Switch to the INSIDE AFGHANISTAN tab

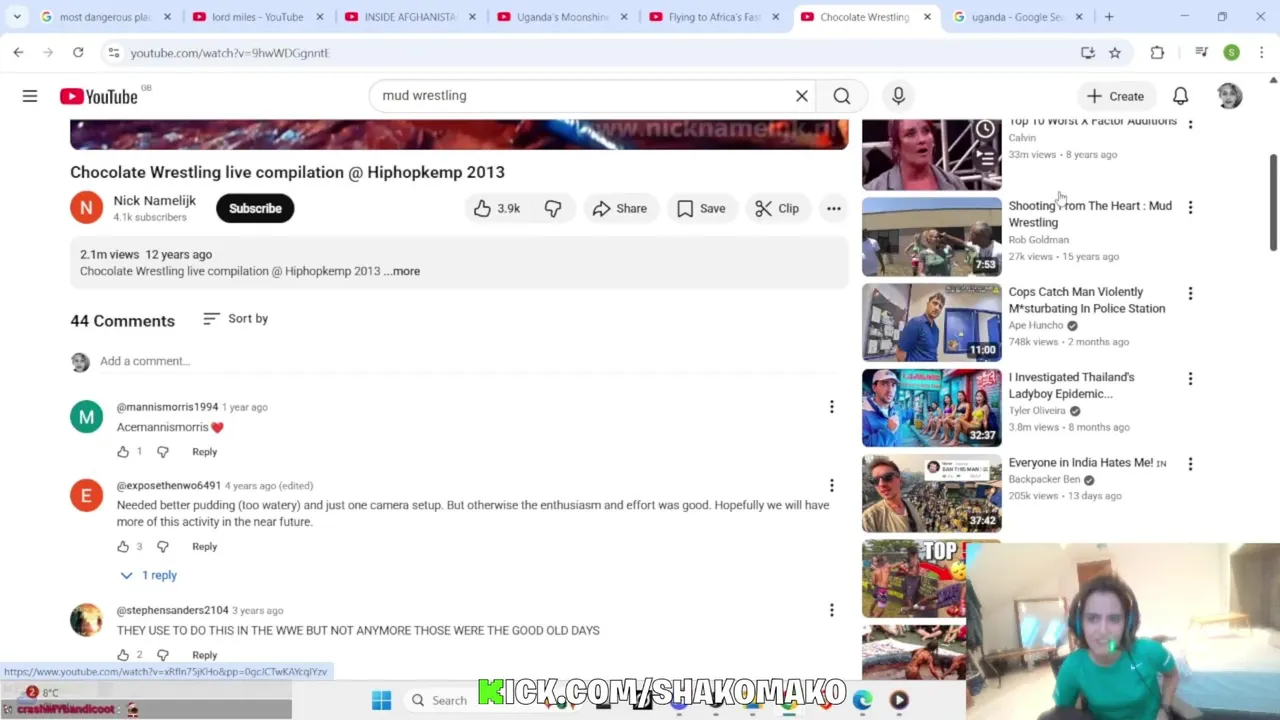(409, 17)
